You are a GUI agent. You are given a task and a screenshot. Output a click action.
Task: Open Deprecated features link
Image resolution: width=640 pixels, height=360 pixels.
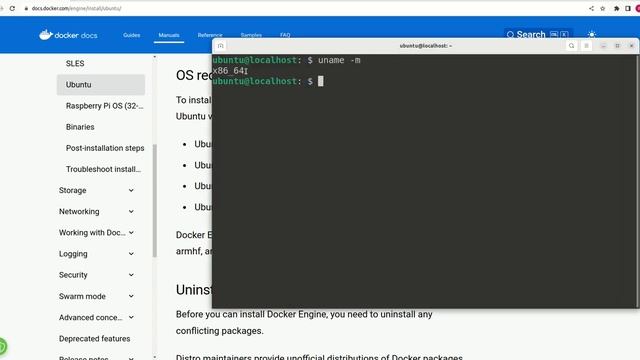[94, 339]
